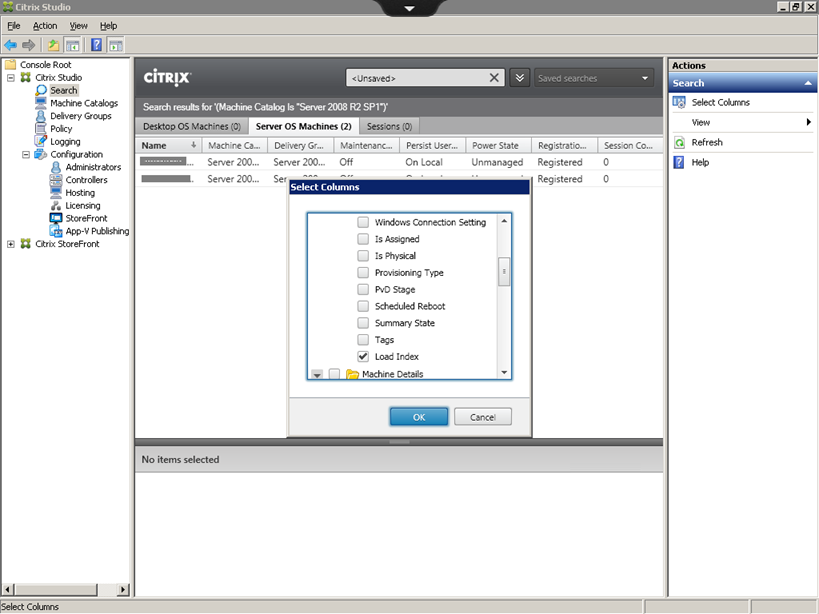Click the Controllers icon in tree

(x=56, y=180)
